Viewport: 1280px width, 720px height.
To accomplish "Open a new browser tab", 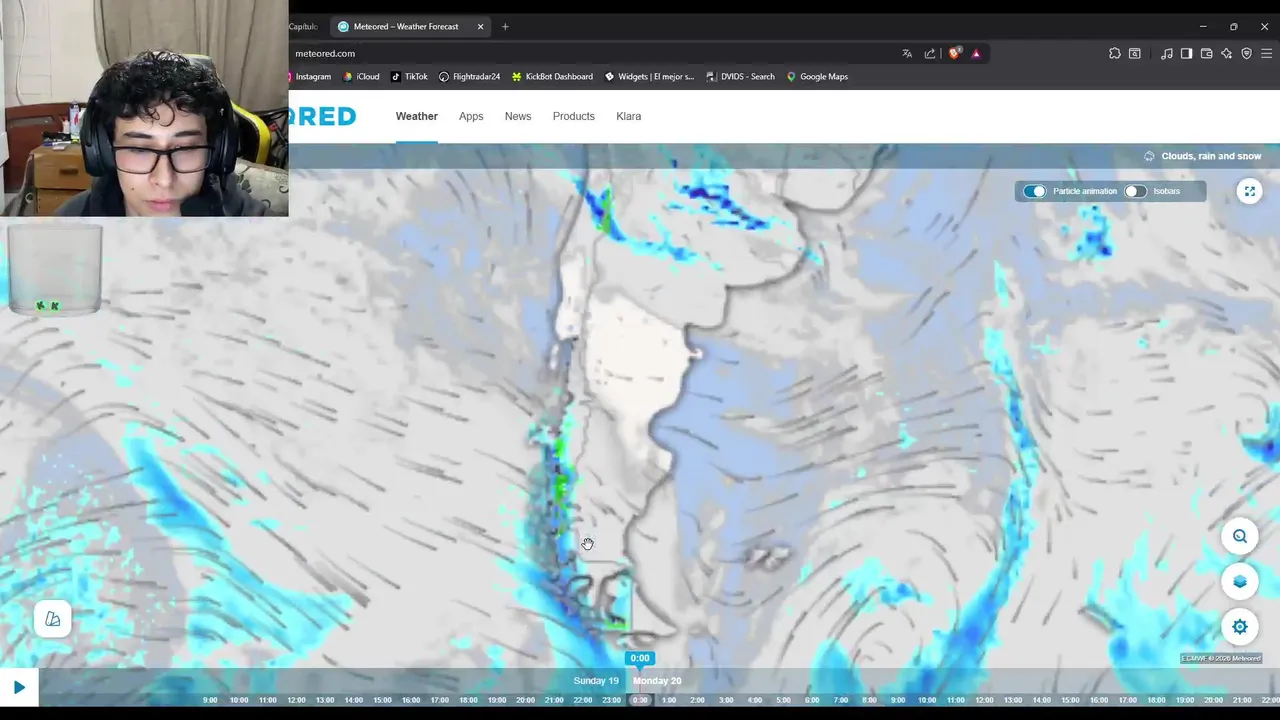I will (x=505, y=27).
